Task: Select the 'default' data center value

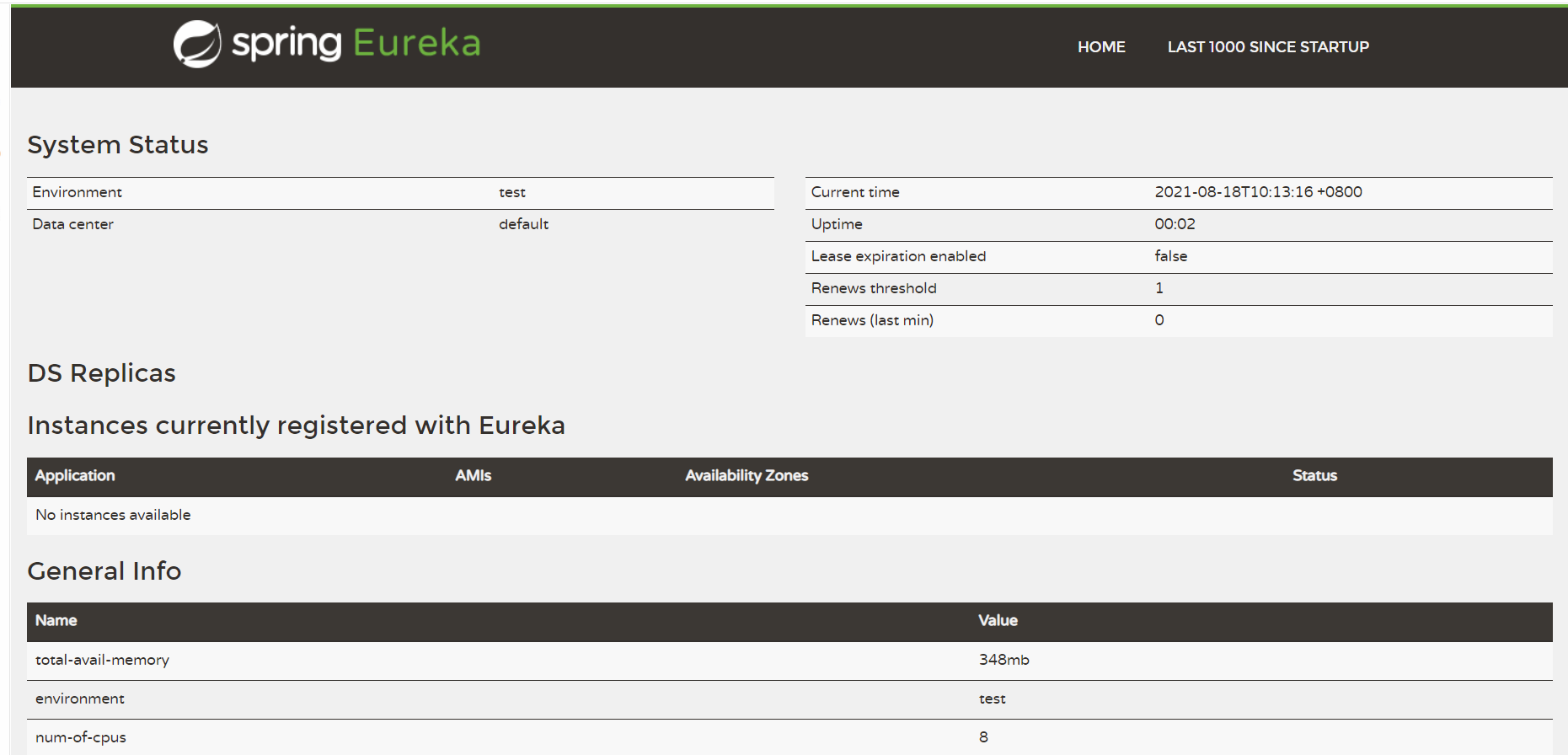Action: [523, 224]
